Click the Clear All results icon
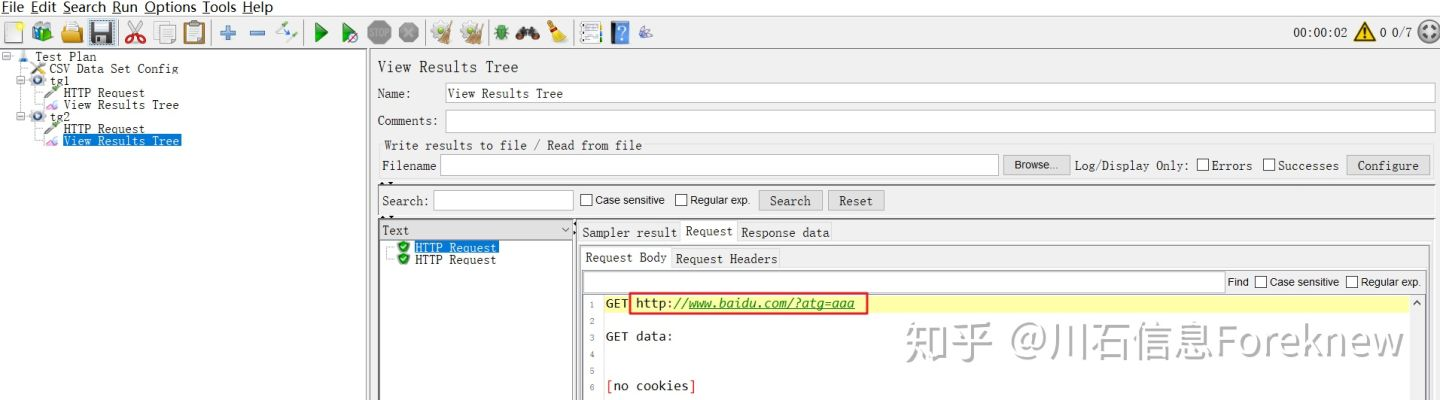The height and width of the screenshot is (400, 1440). [x=471, y=32]
